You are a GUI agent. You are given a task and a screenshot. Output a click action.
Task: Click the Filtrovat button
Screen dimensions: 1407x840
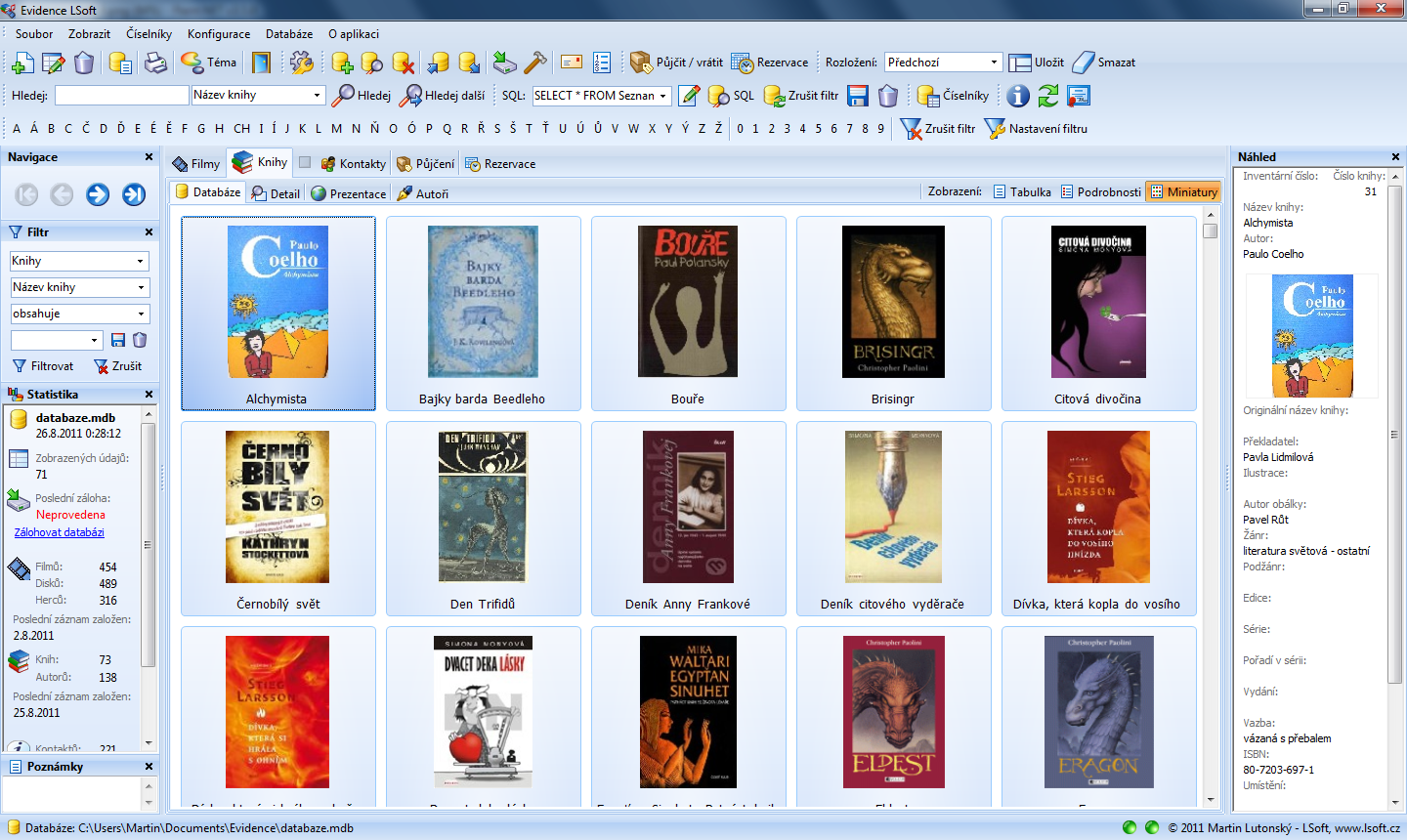[x=43, y=366]
